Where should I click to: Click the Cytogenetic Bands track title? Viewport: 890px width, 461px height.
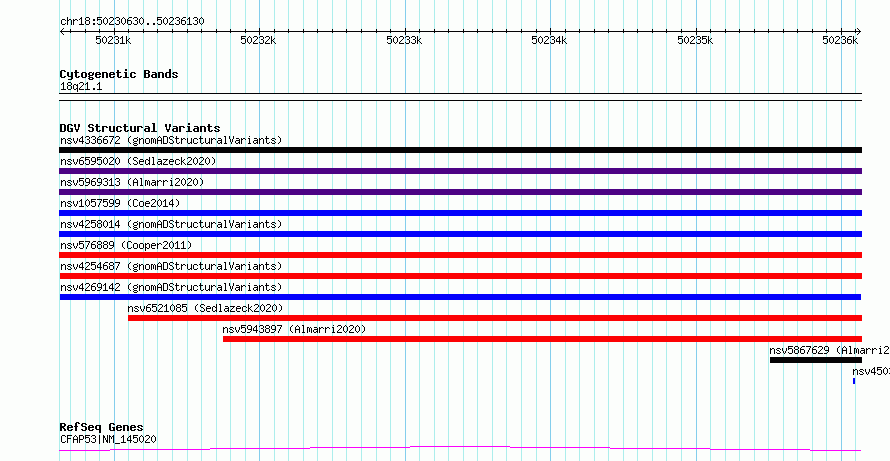(119, 74)
